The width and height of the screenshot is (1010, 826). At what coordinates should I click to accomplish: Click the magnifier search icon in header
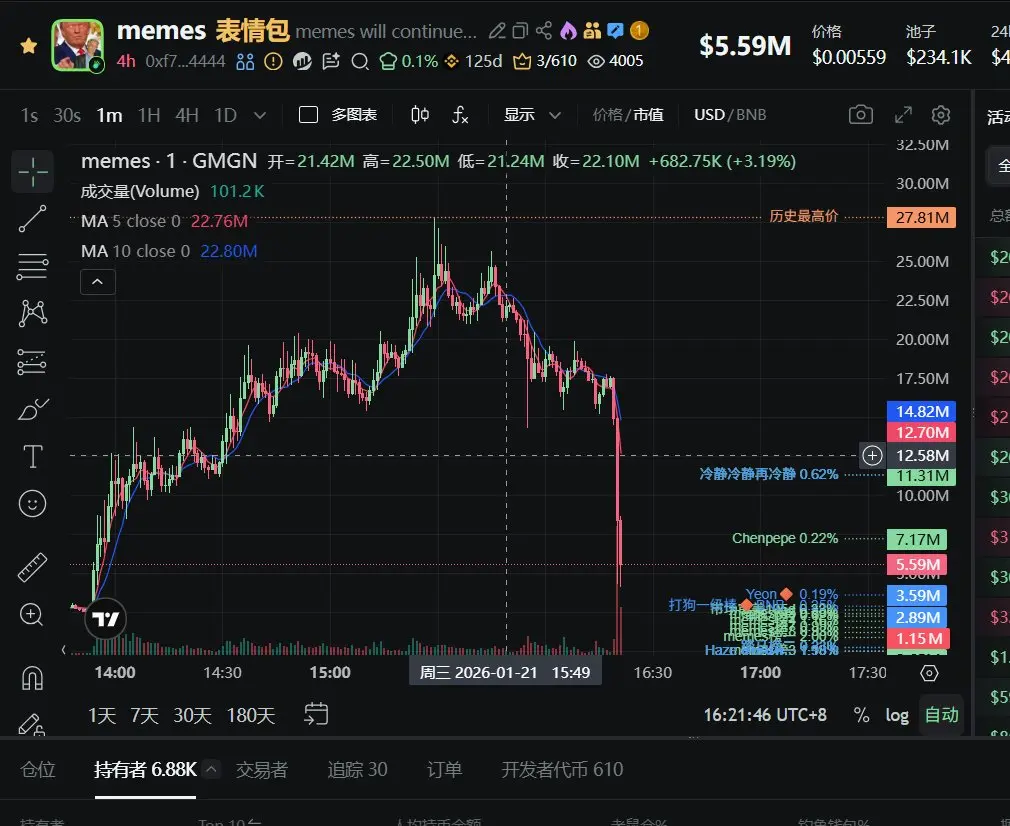pos(360,61)
